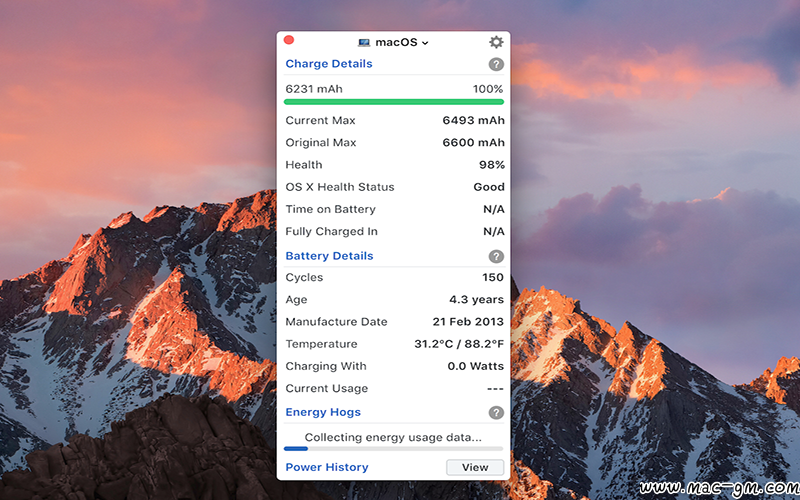Click the Collecting energy usage data text

[393, 437]
